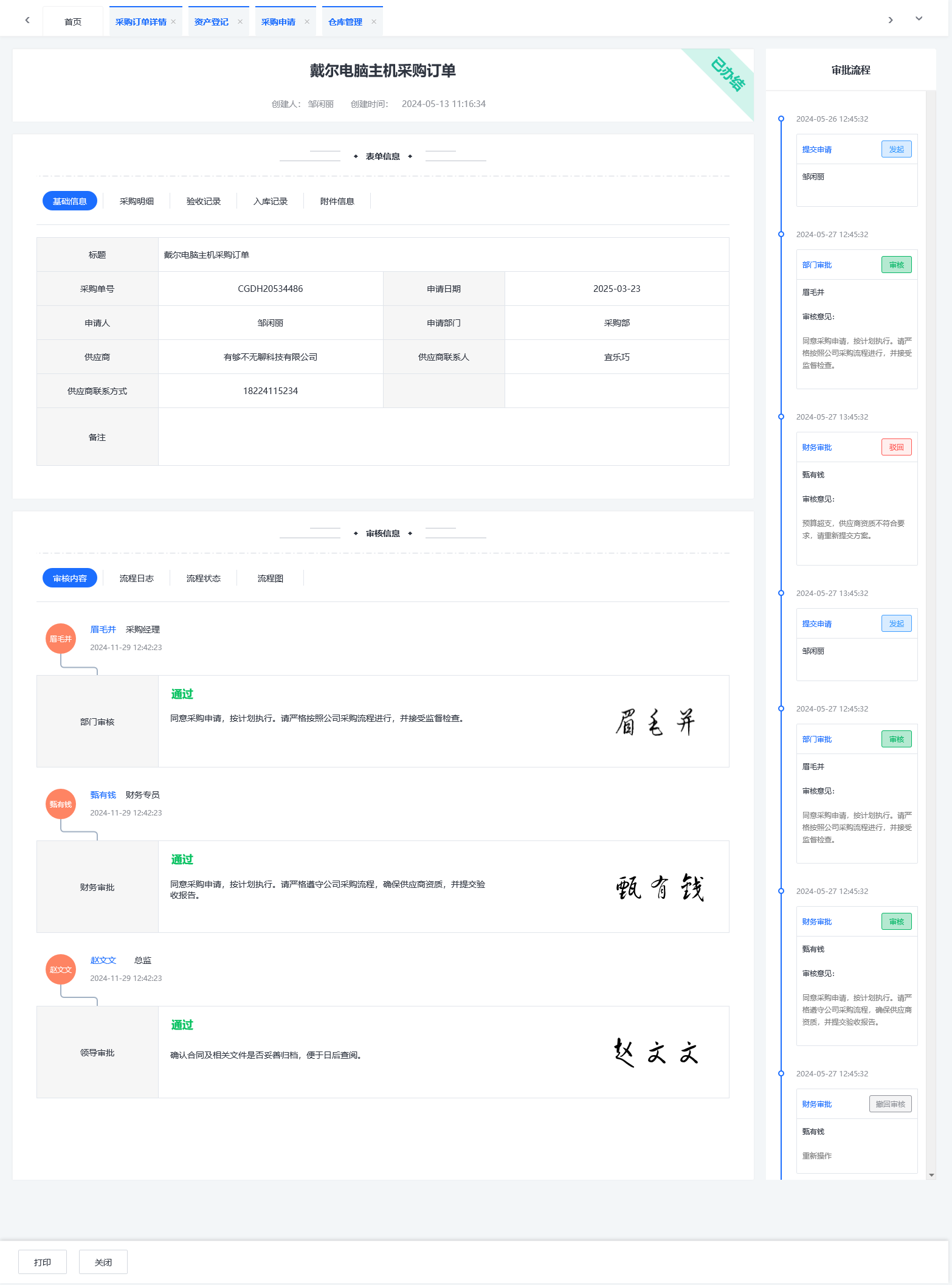Select the 基础信息 form tab
Image resolution: width=952 pixels, height=1285 pixels.
click(70, 201)
